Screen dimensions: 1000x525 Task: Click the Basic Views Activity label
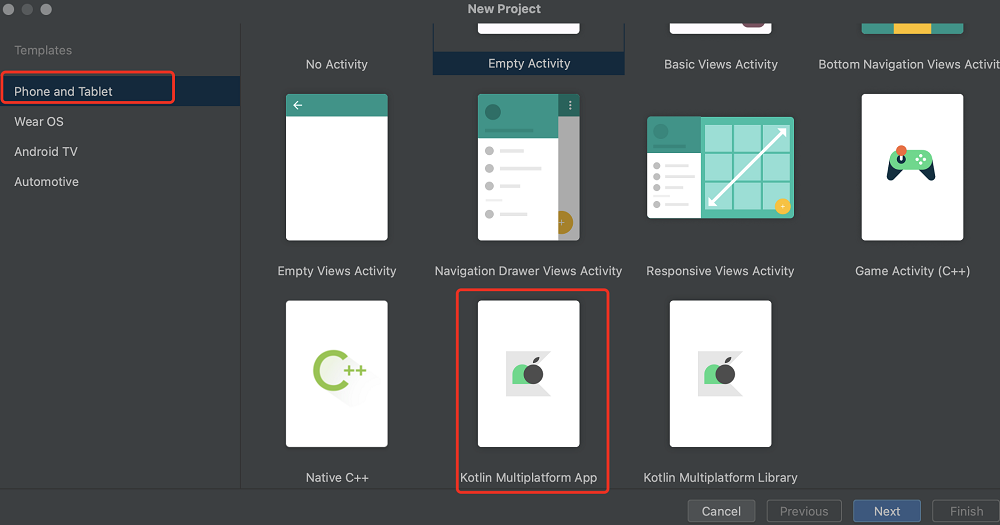point(721,64)
